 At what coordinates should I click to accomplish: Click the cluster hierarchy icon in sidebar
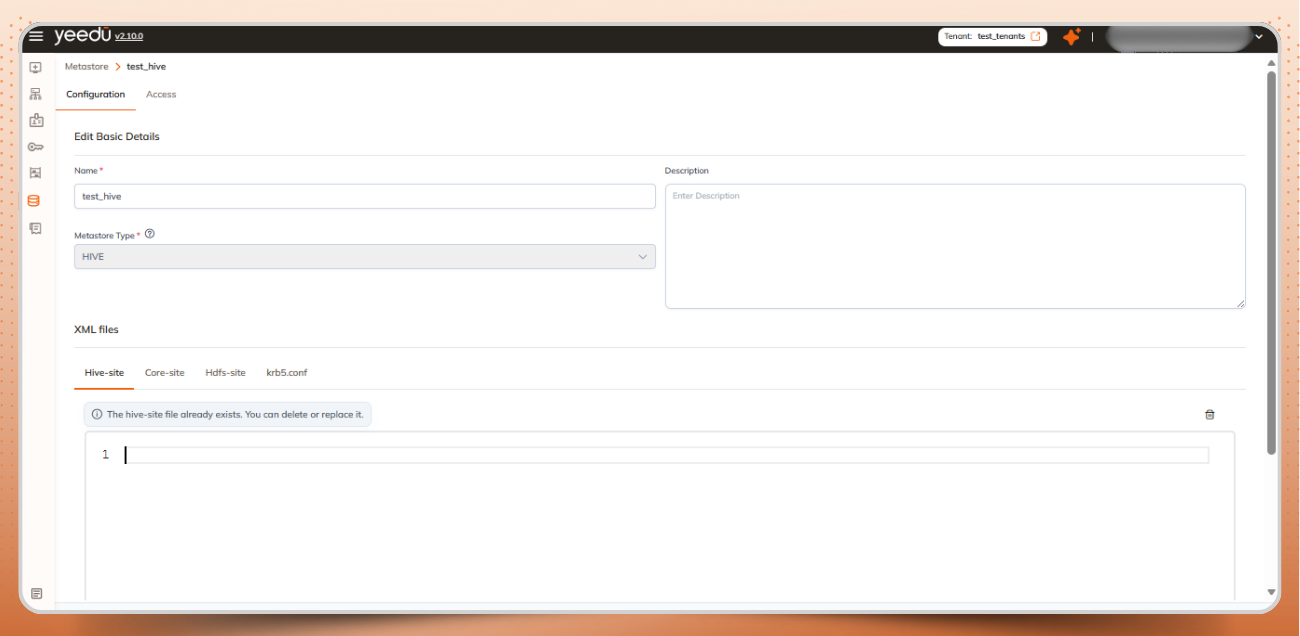point(35,93)
